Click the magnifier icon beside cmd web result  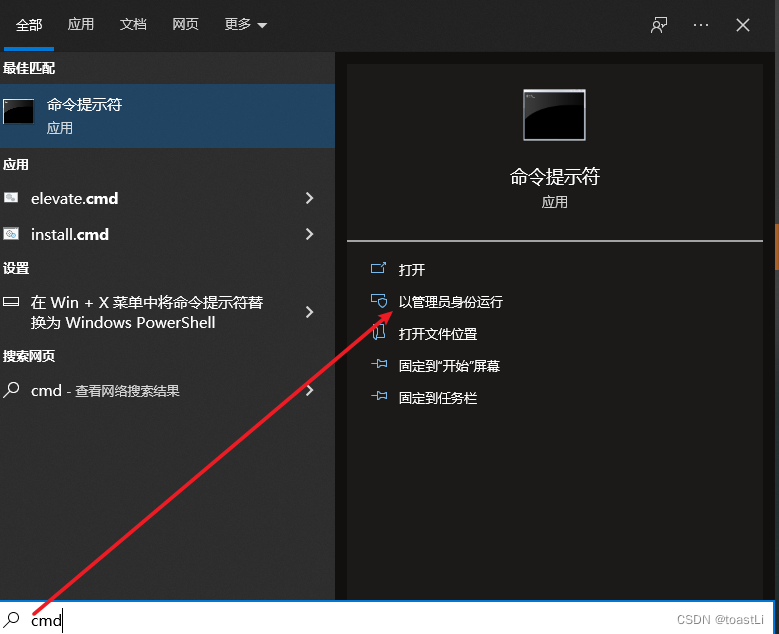(11, 390)
